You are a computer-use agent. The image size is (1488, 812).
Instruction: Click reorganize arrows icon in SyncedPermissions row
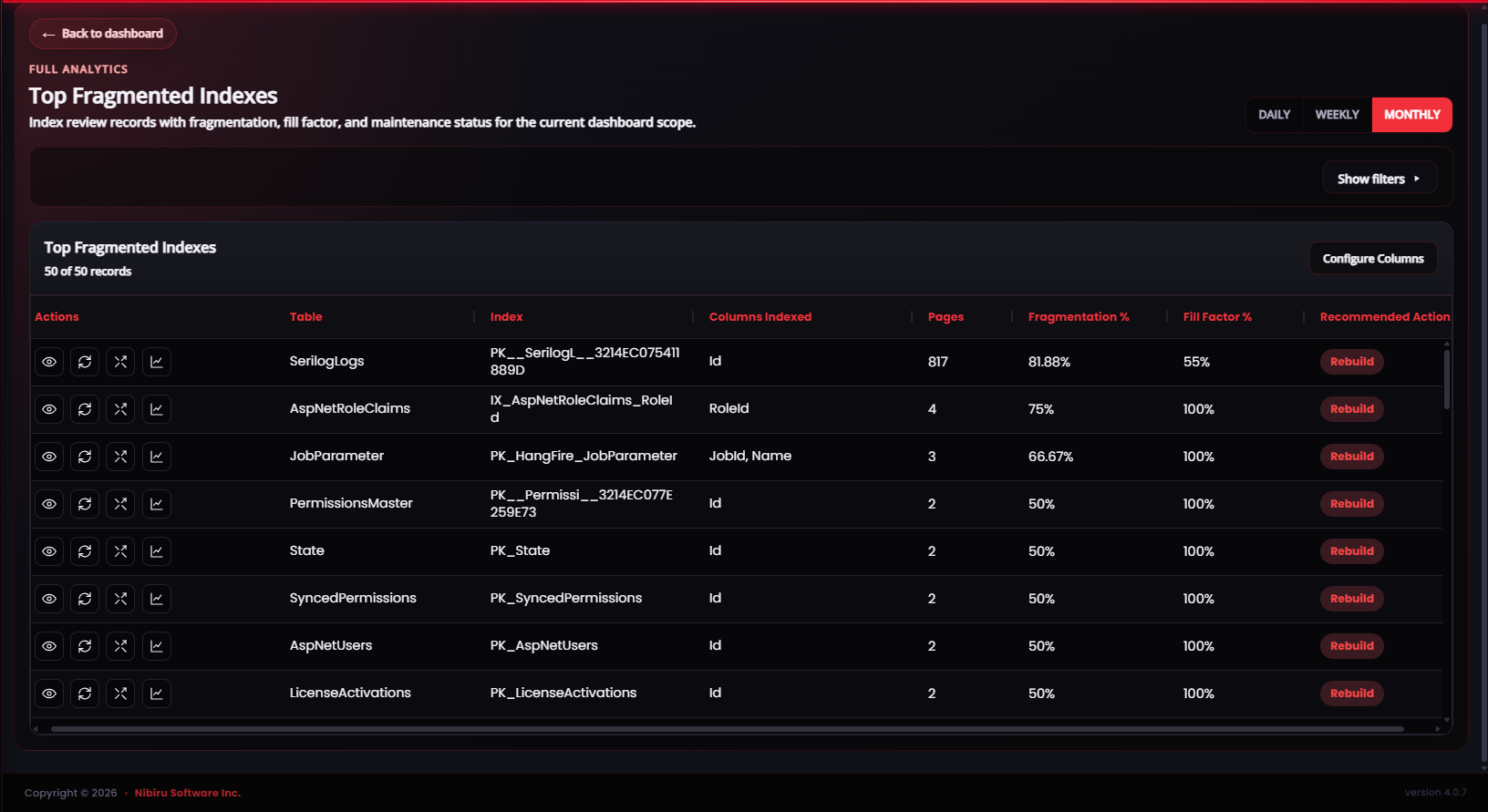120,599
